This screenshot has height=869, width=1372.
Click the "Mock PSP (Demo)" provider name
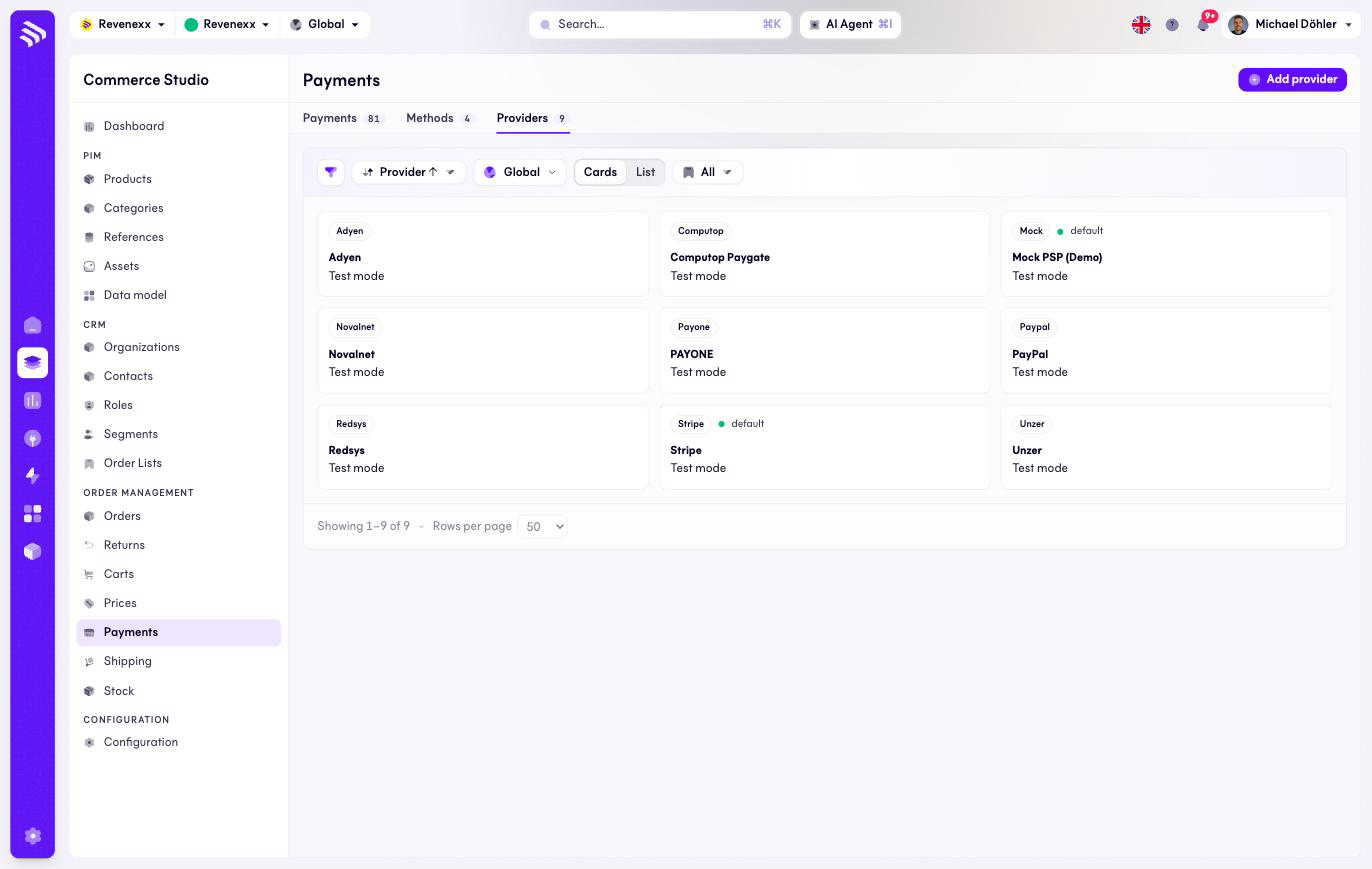[x=1057, y=257]
